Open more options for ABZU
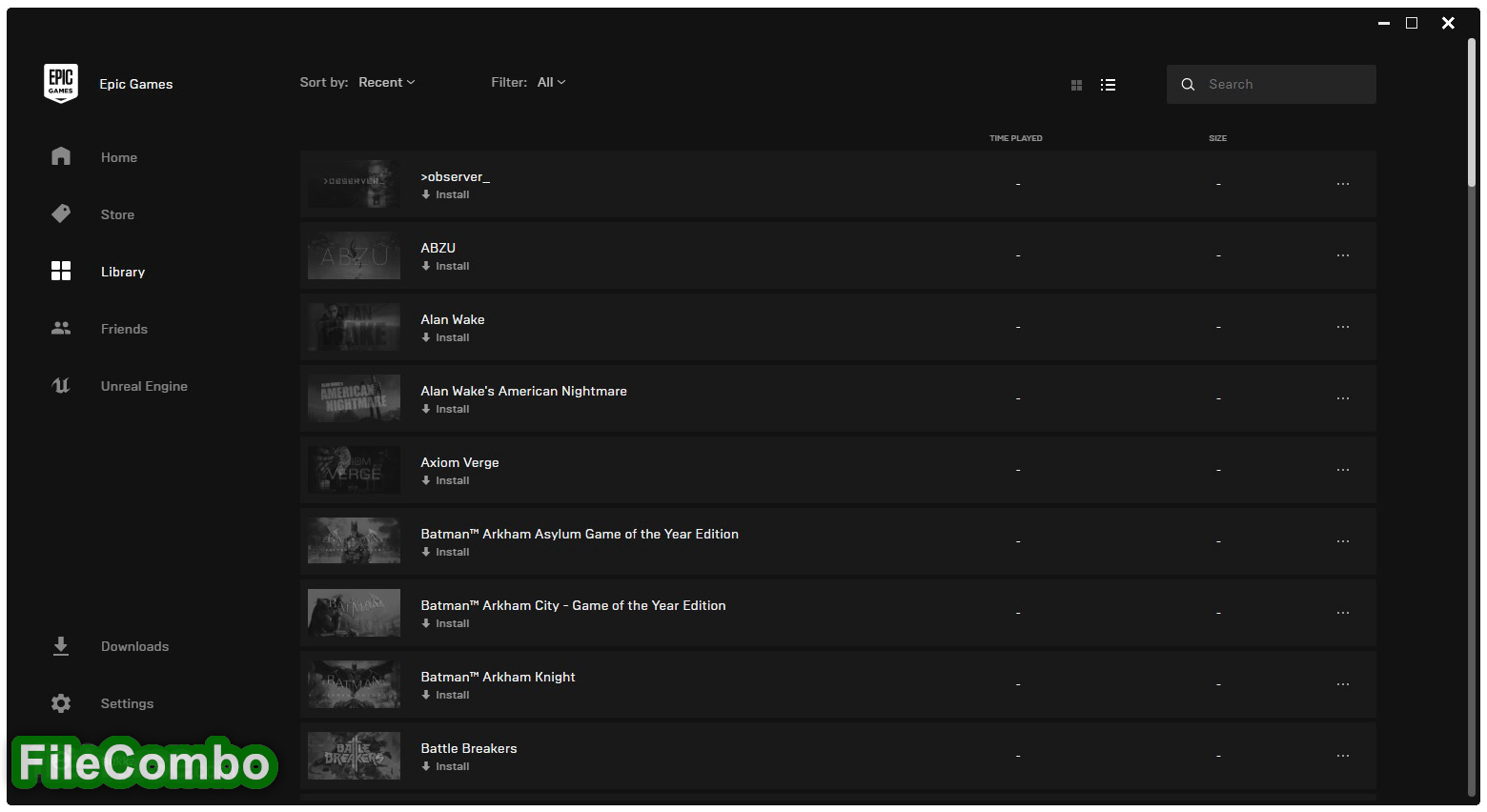Screen dimensions: 1487x812 [1343, 255]
